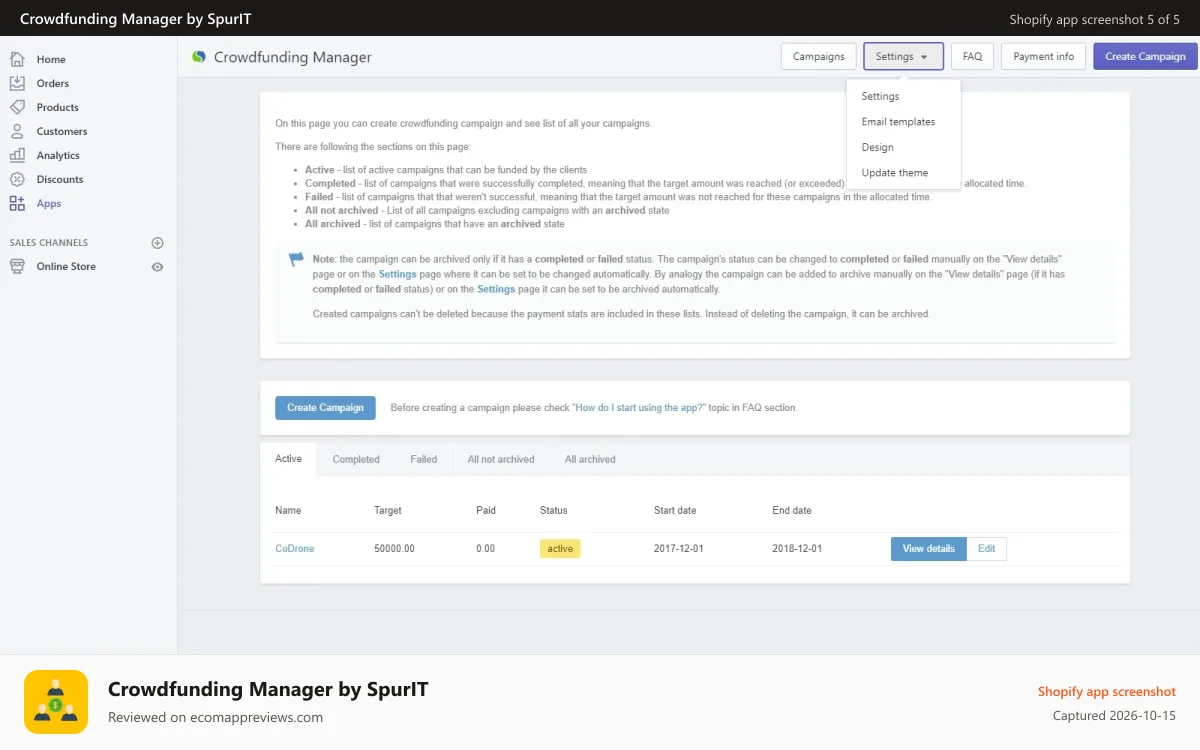Image resolution: width=1200 pixels, height=750 pixels.
Task: Click the active status badge
Action: (560, 549)
